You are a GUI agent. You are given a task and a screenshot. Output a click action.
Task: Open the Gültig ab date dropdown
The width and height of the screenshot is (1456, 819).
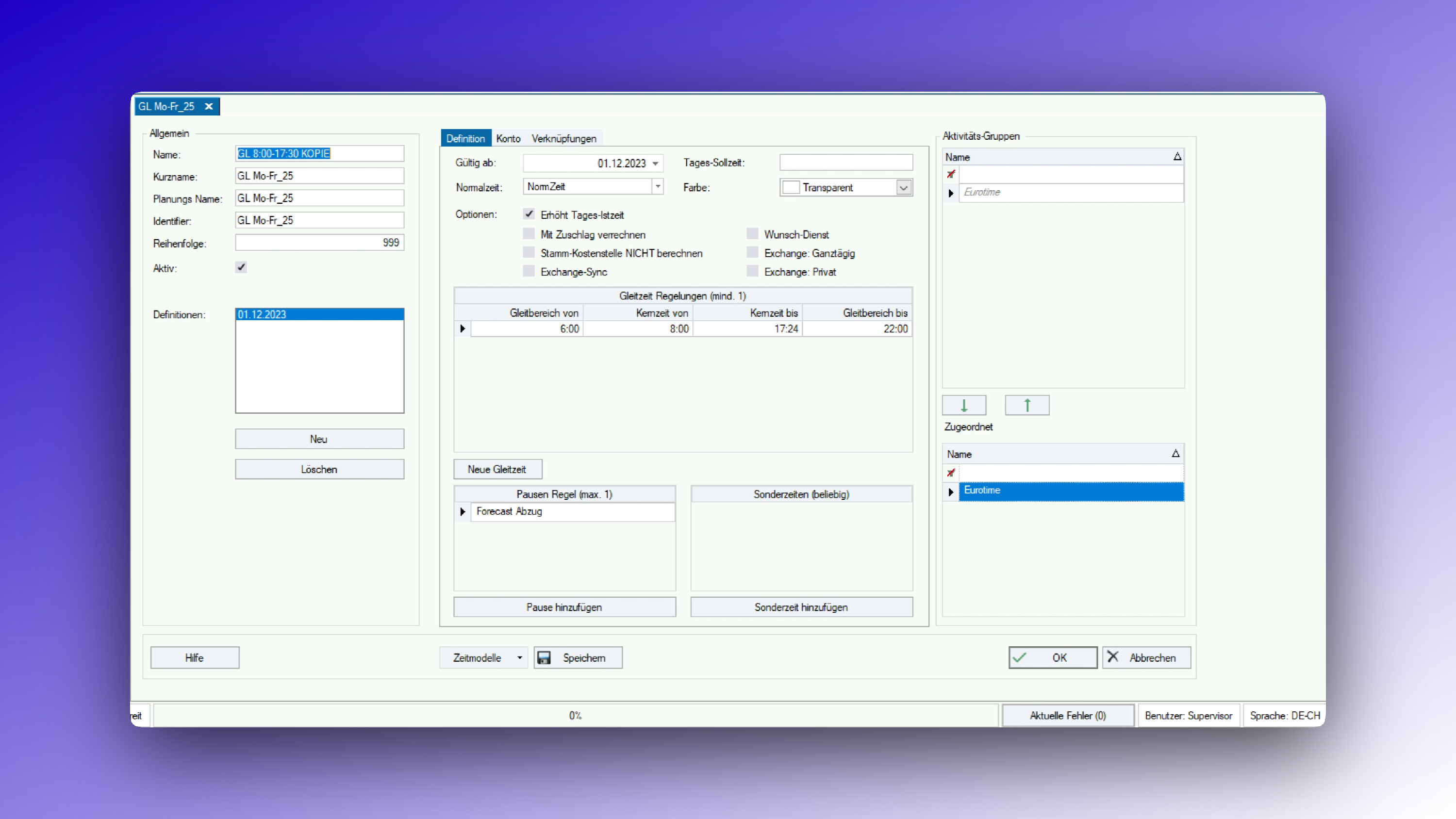(x=656, y=164)
